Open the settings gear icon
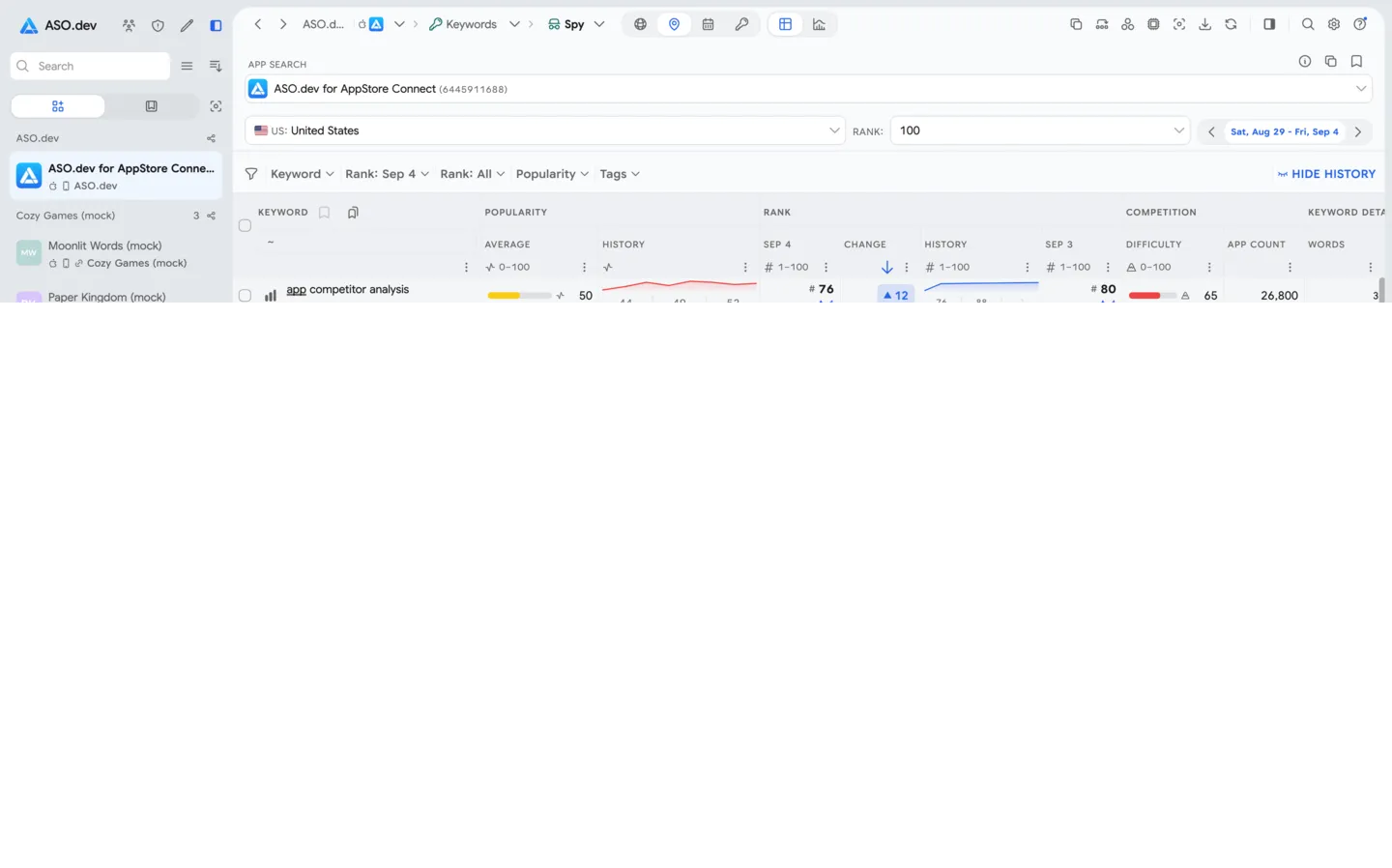The image size is (1392, 868). click(x=1334, y=24)
